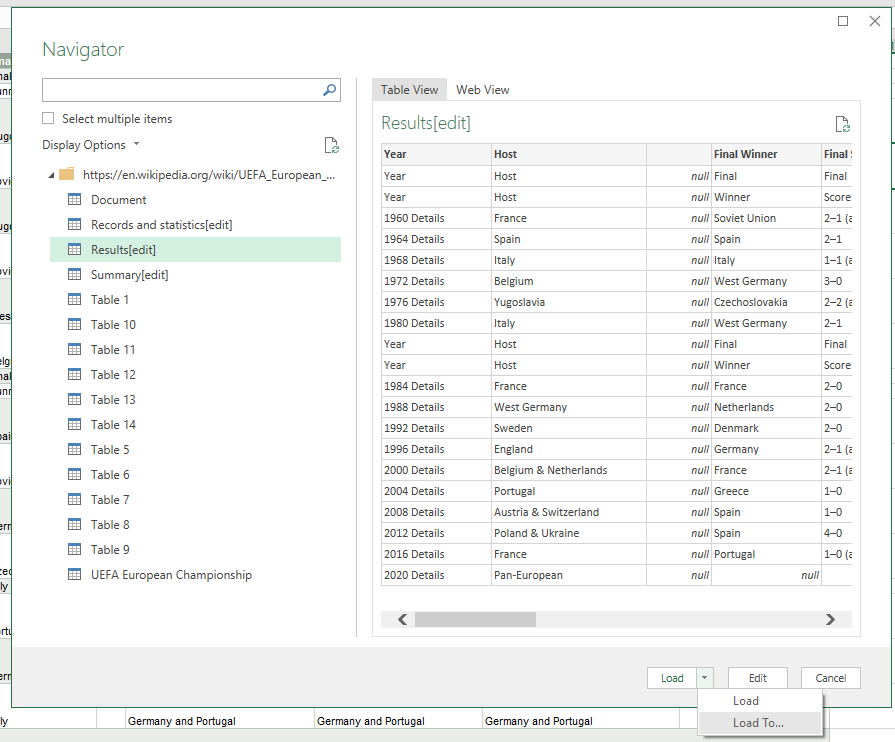Image resolution: width=895 pixels, height=742 pixels.
Task: Click table icon for Records and statistics
Action: pyautogui.click(x=74, y=225)
